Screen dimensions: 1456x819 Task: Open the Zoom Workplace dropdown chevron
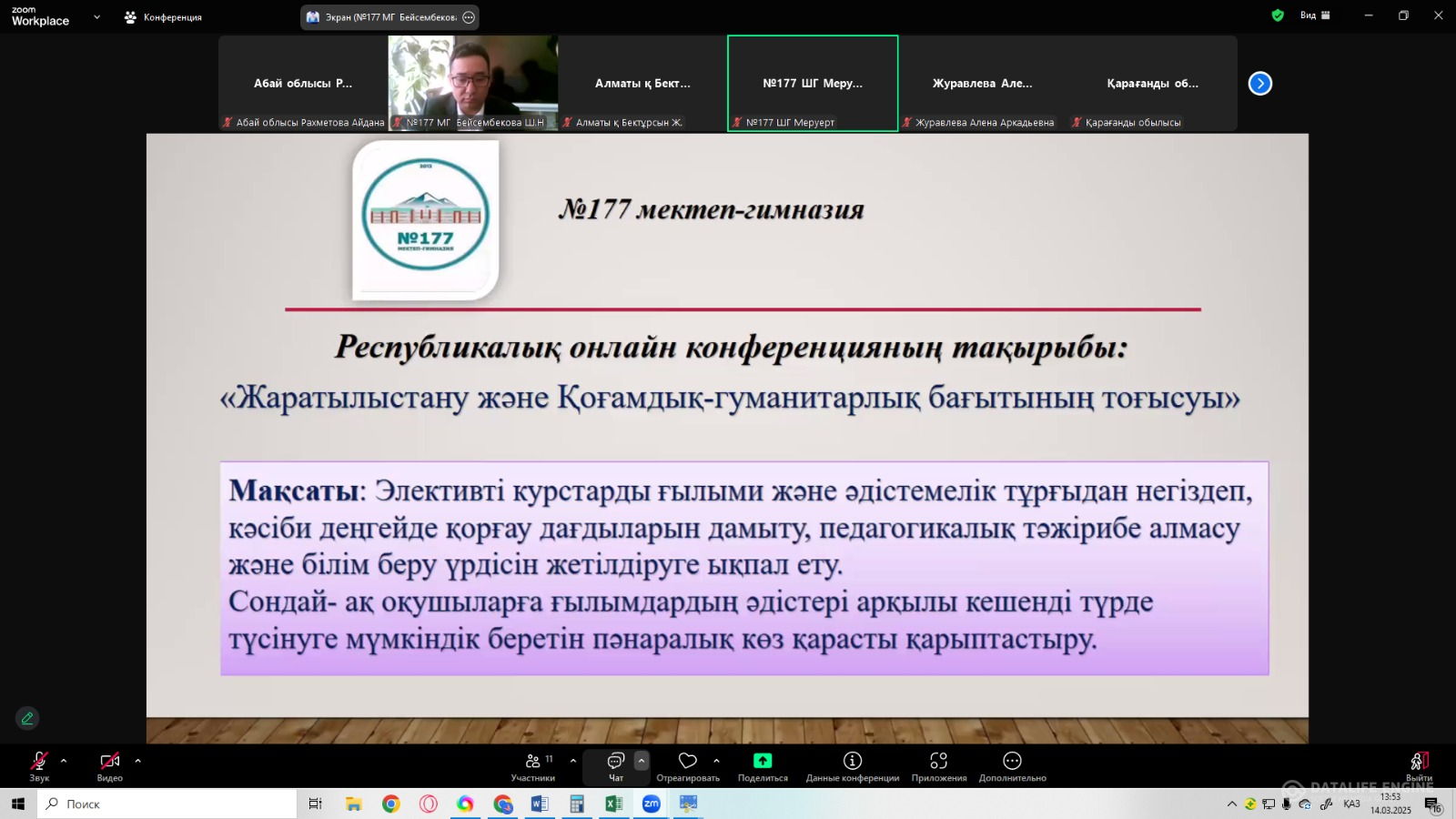pos(96,16)
